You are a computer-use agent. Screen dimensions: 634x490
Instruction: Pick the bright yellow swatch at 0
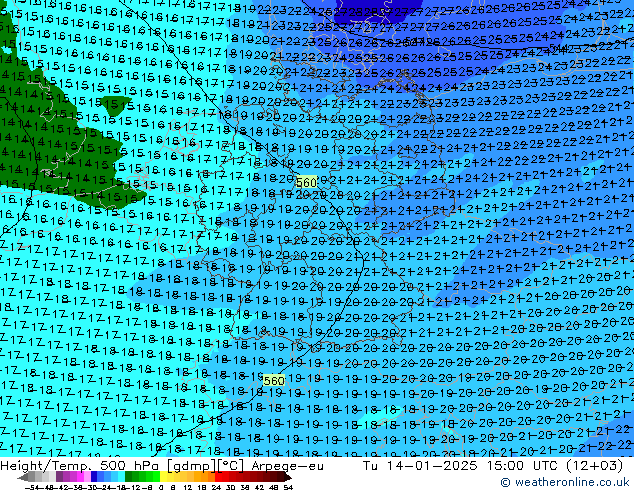pos(163,477)
